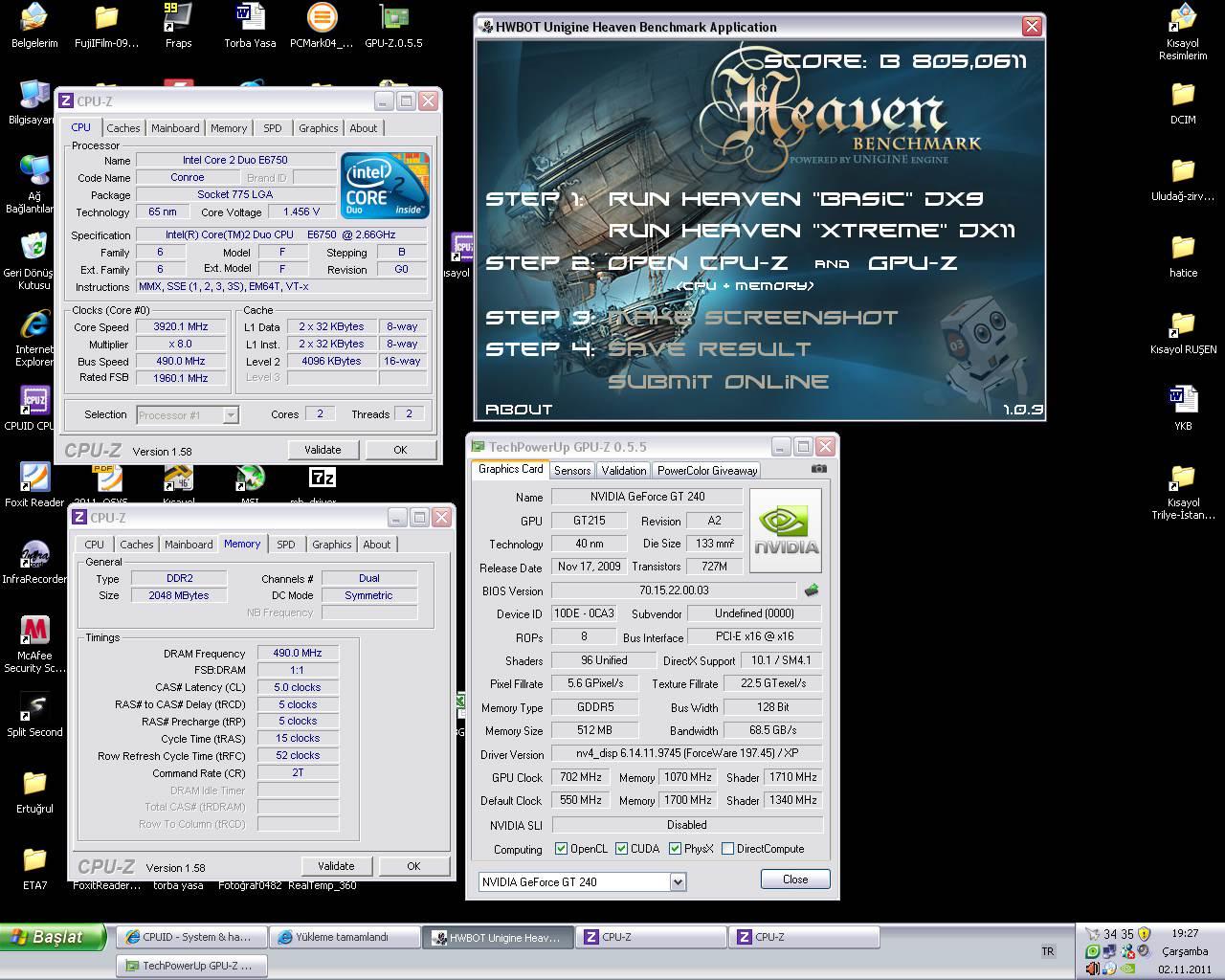Click Save Result in Heaven benchmark

(x=709, y=349)
